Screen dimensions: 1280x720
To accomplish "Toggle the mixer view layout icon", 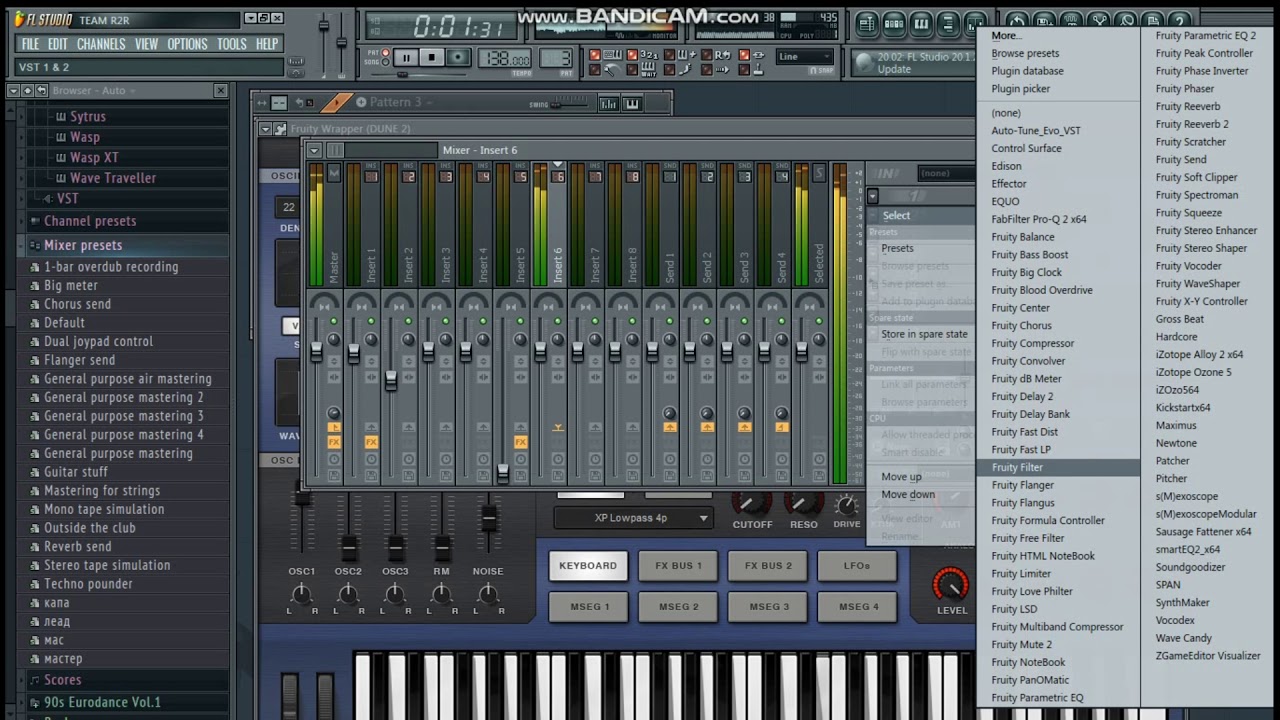I will pos(335,150).
